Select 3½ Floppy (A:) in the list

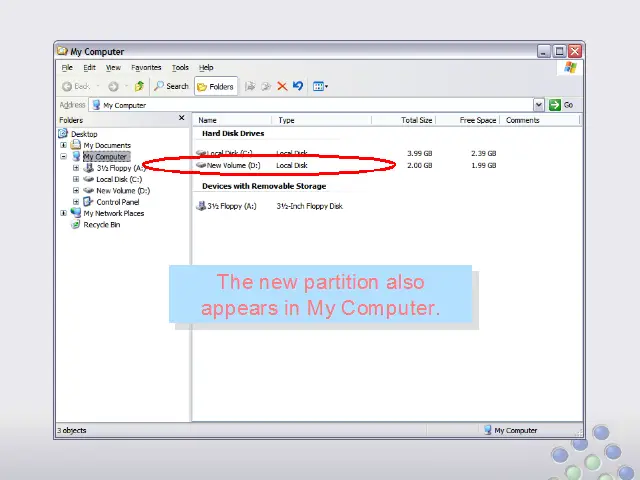click(x=232, y=207)
